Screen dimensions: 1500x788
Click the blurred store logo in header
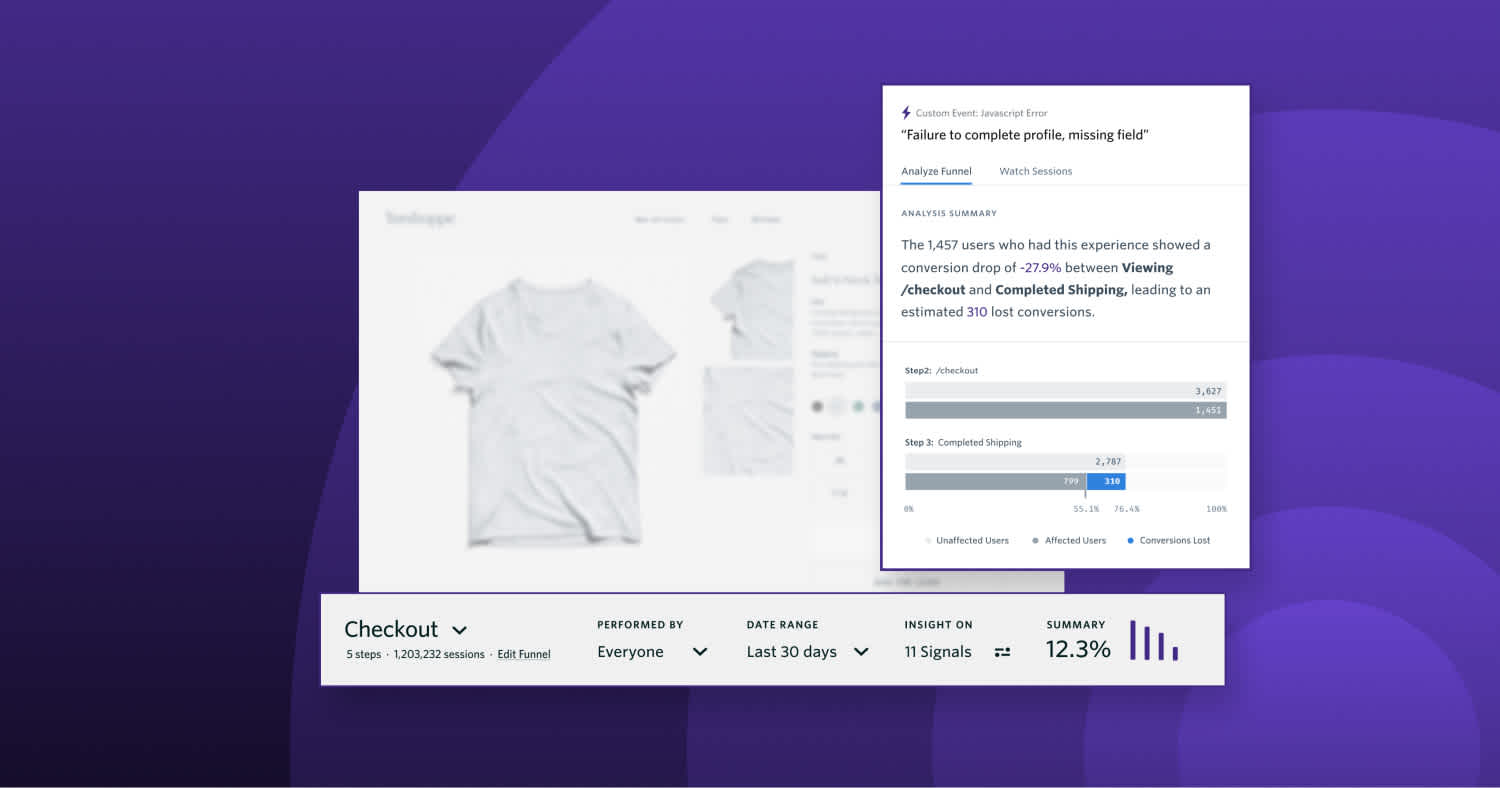[x=420, y=218]
